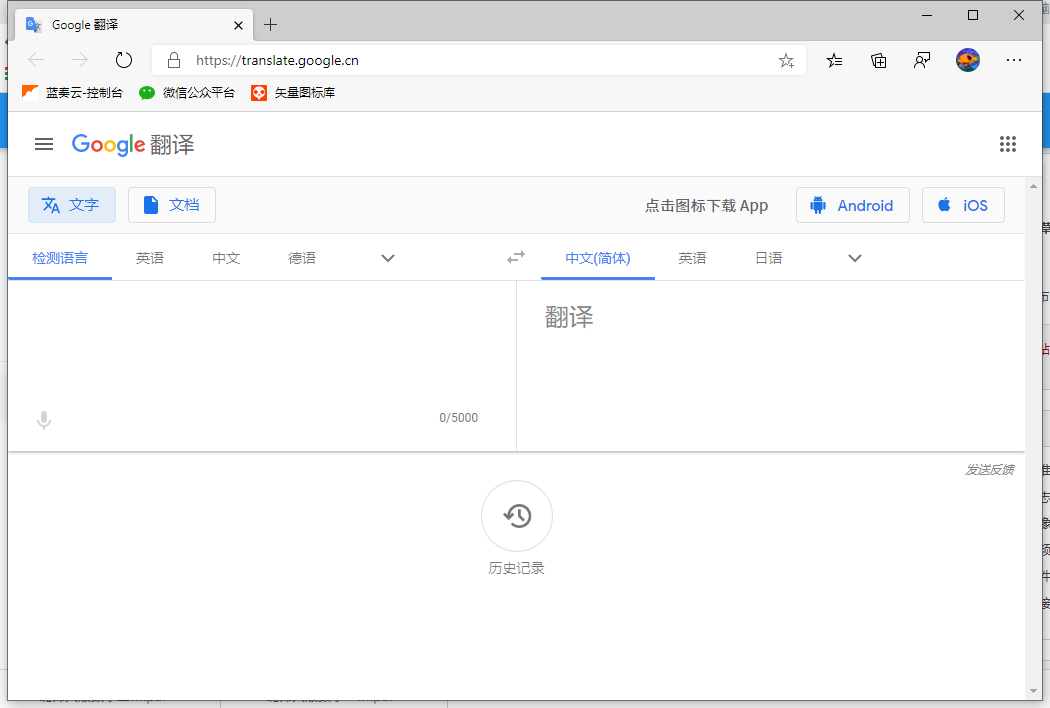Open the 矢量图标库 bookmark
This screenshot has height=708, width=1050.
tap(293, 92)
